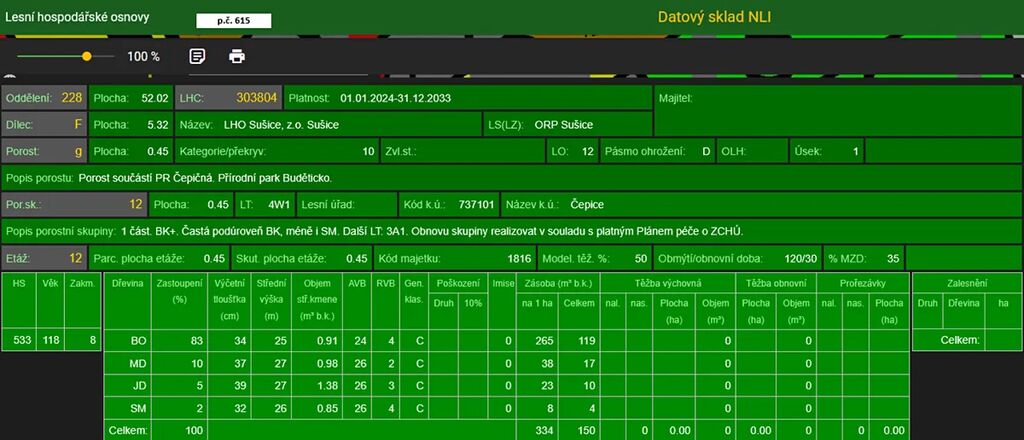This screenshot has width=1024, height=440.
Task: Click the Kategorie/překryv field
Action: (x=277, y=152)
